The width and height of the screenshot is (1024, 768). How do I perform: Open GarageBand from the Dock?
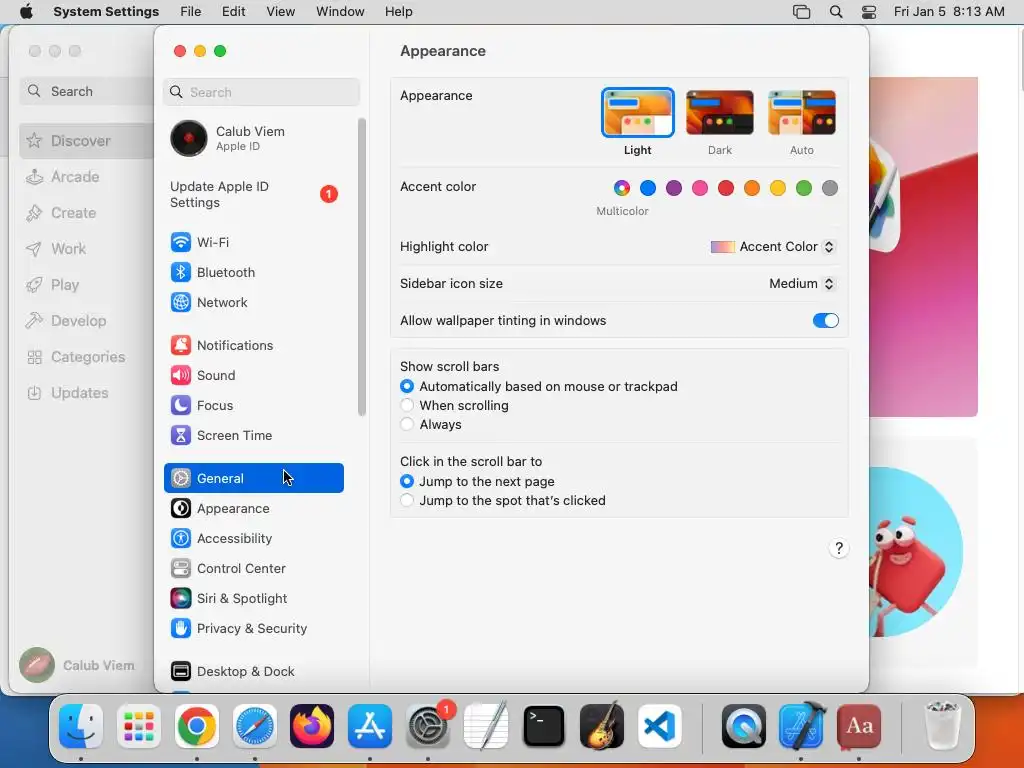(x=601, y=726)
